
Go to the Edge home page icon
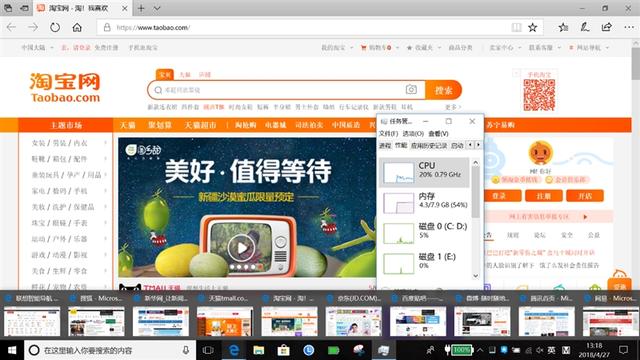point(77,27)
